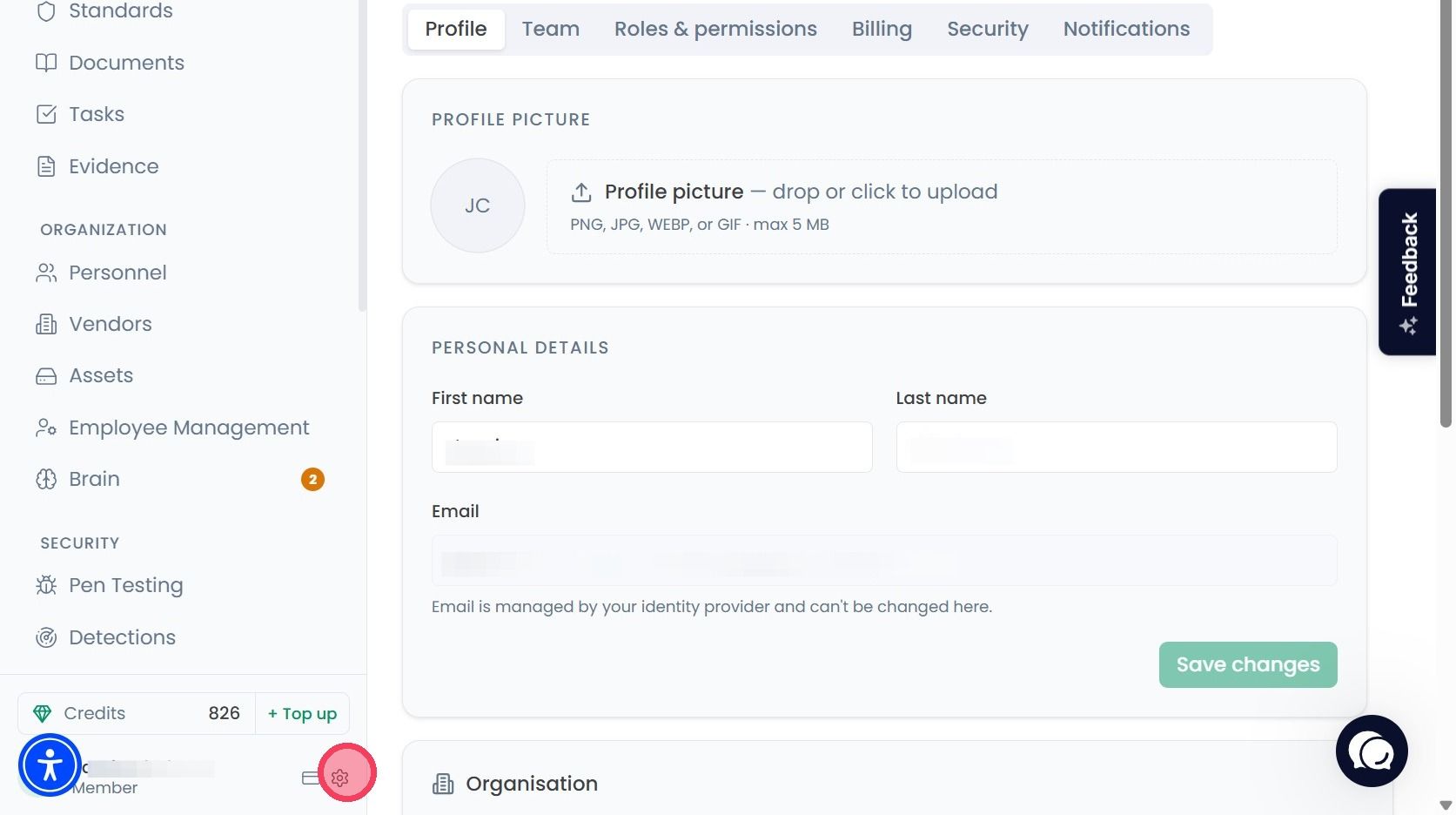Open the Security settings tab
Viewport: 1456px width, 815px height.
(988, 29)
